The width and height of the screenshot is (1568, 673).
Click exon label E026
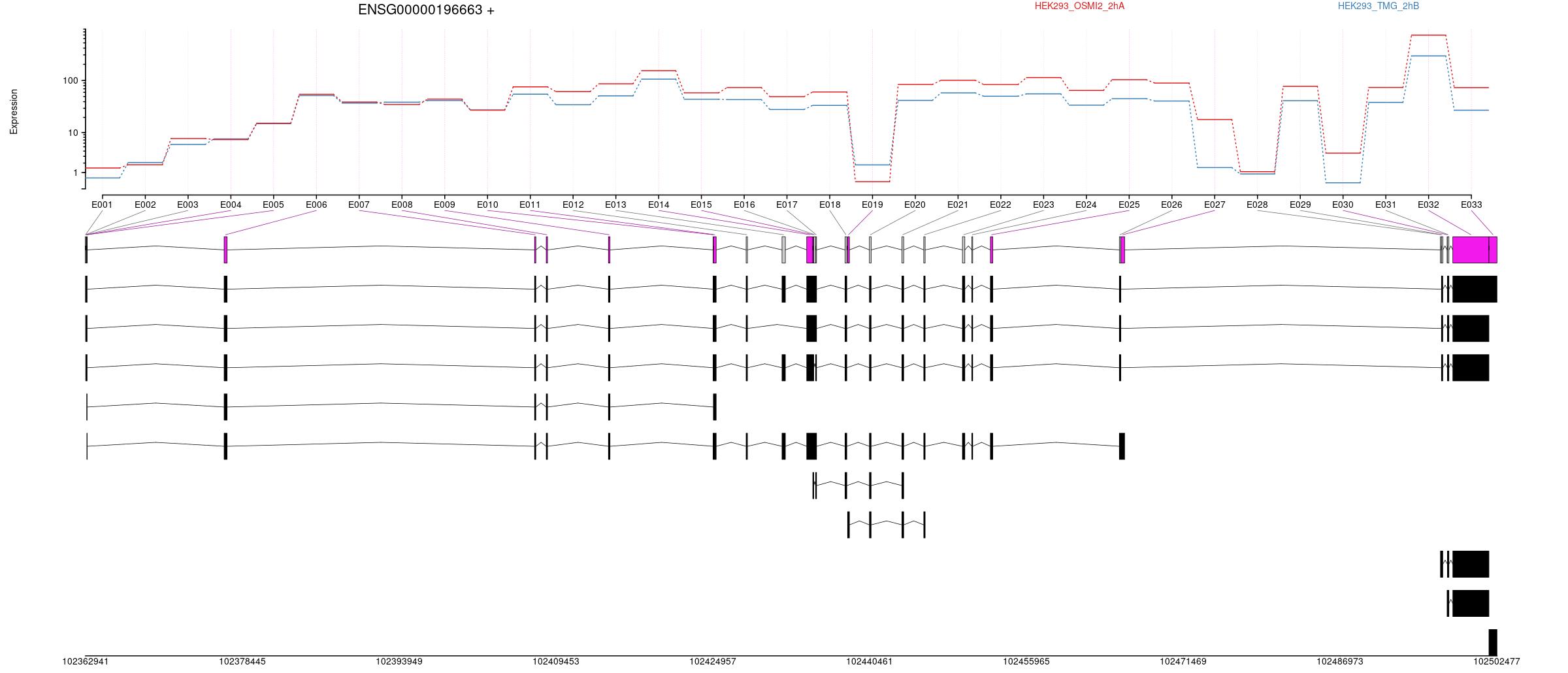tap(1171, 205)
